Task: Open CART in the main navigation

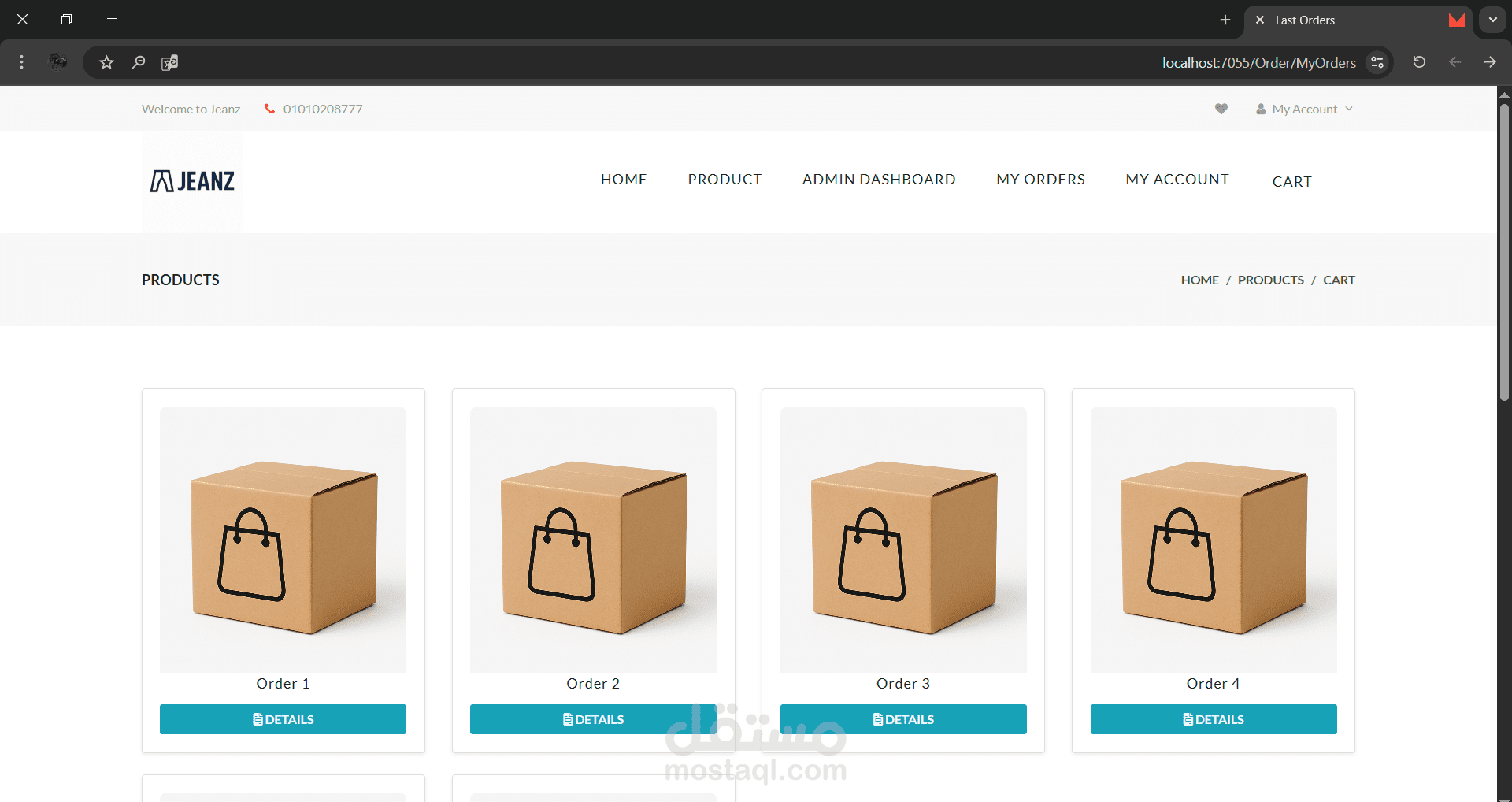Action: pos(1292,182)
